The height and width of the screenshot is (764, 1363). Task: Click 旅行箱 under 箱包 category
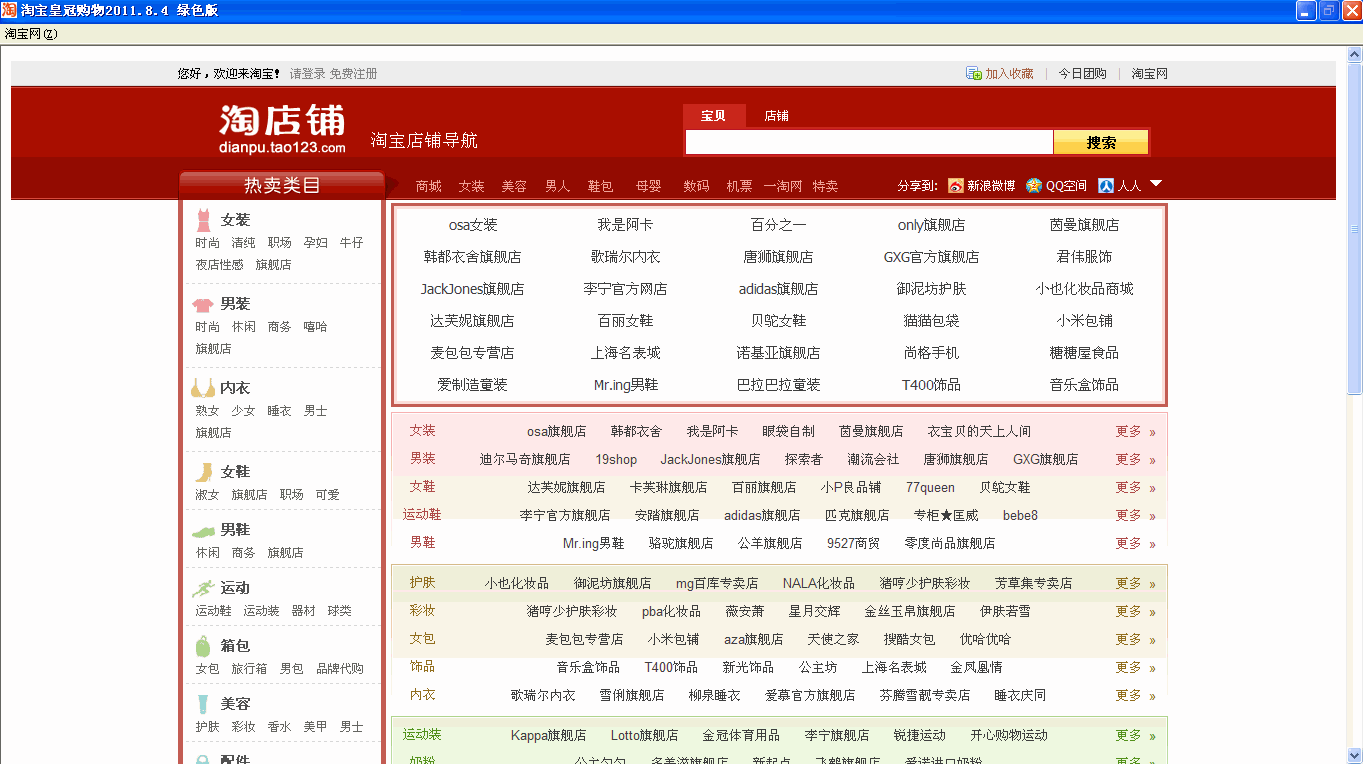(249, 669)
